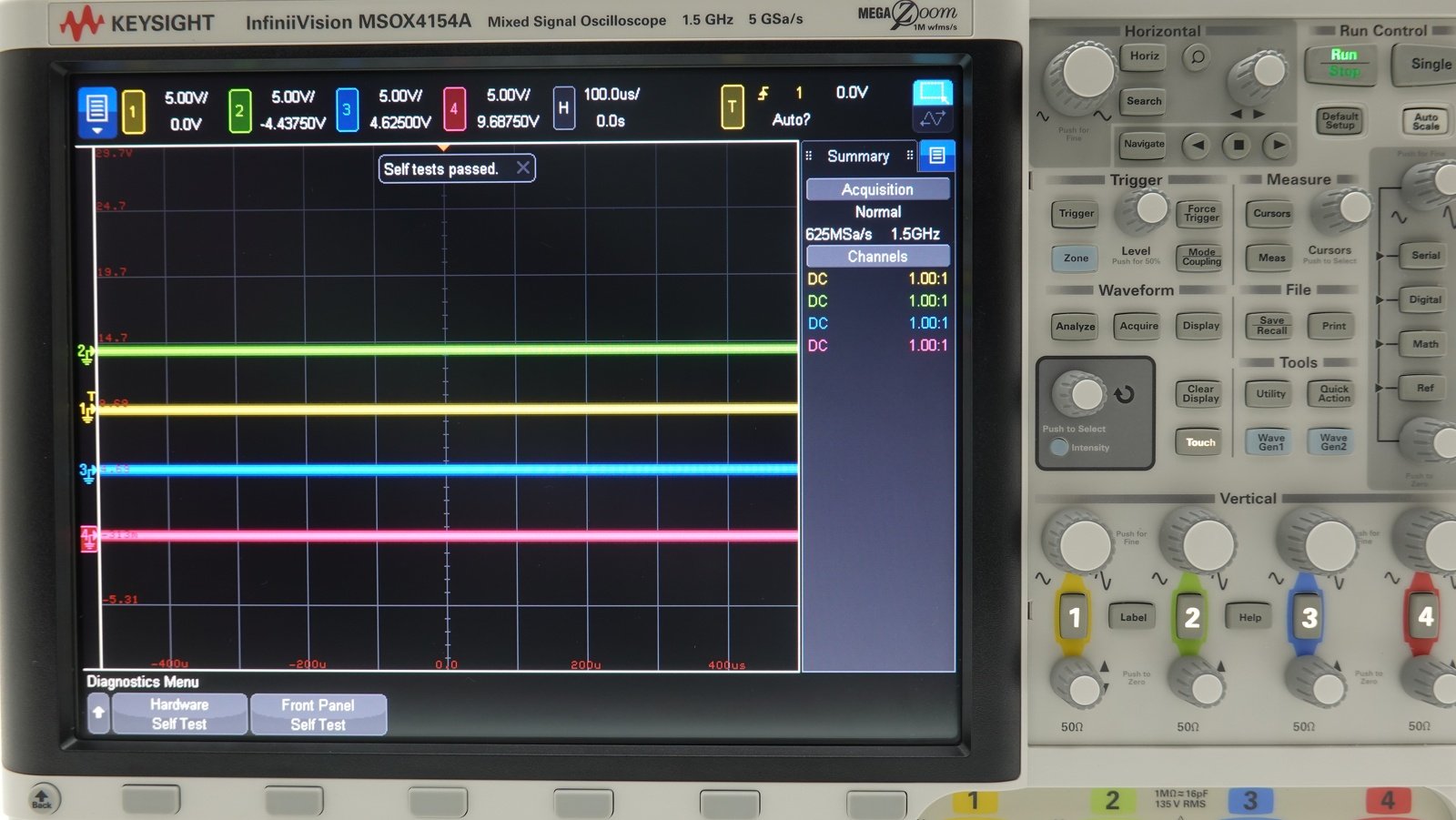1456x820 pixels.
Task: Tap the up-arrow back button in Diagnostics Menu
Action: 98,714
